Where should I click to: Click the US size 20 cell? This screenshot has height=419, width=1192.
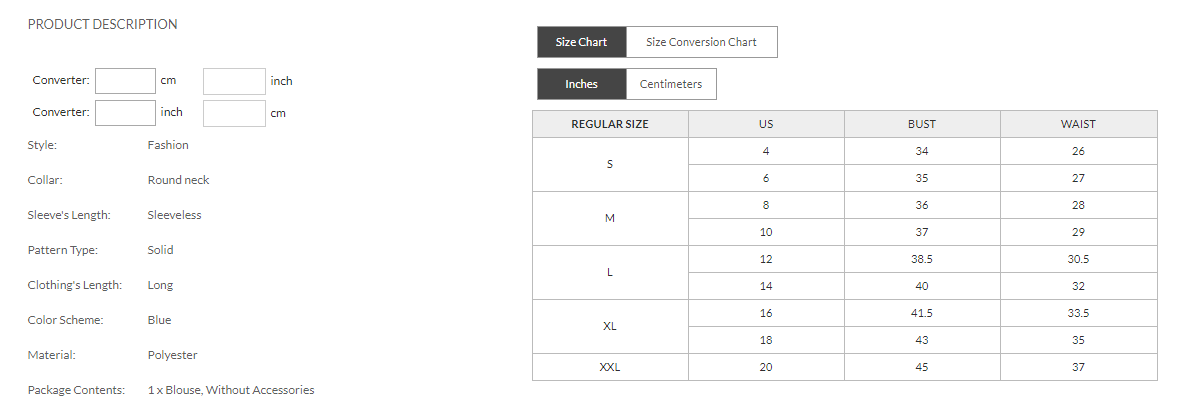[x=766, y=367]
